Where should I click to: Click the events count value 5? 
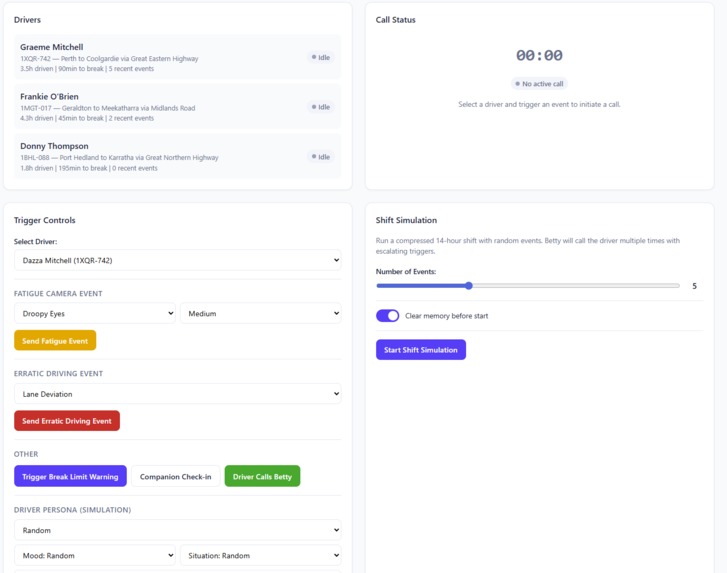tap(695, 286)
